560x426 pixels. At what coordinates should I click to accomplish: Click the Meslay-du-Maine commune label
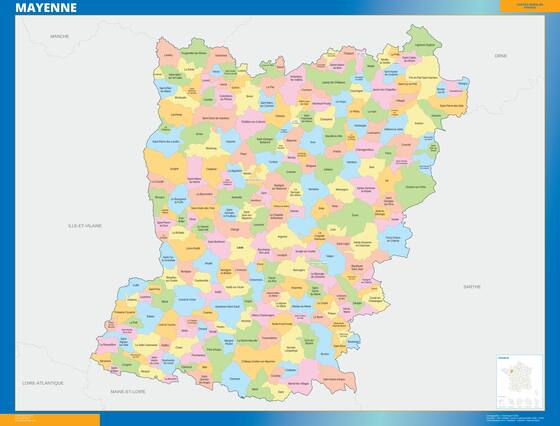click(301, 306)
